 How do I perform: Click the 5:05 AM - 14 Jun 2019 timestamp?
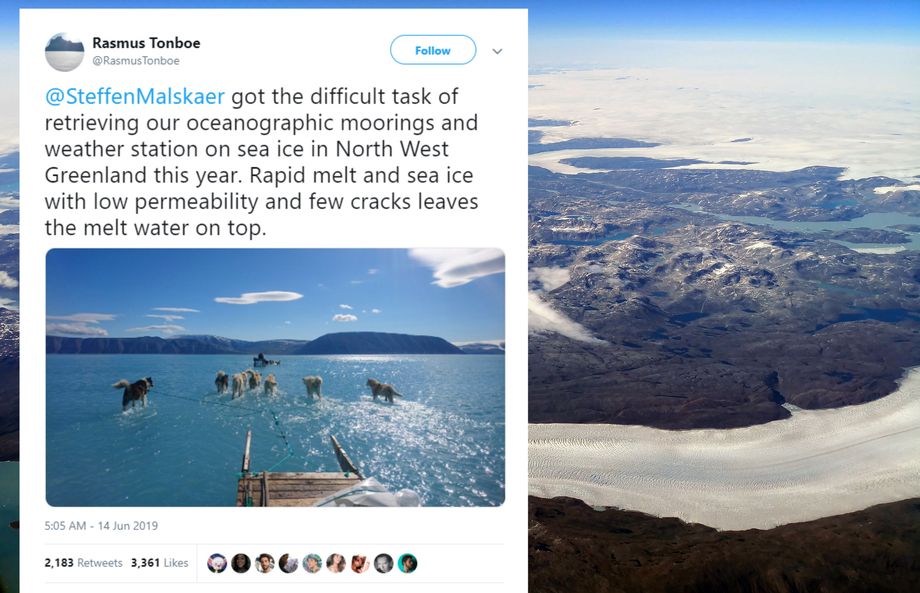pos(101,526)
